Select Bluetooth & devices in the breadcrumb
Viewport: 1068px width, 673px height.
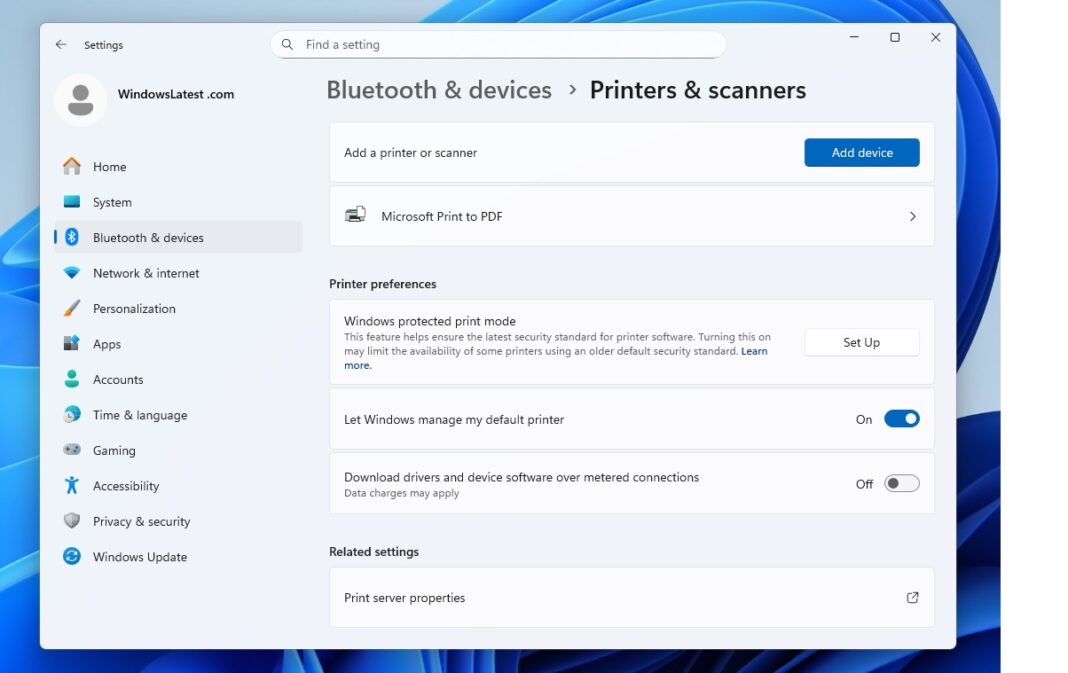439,90
